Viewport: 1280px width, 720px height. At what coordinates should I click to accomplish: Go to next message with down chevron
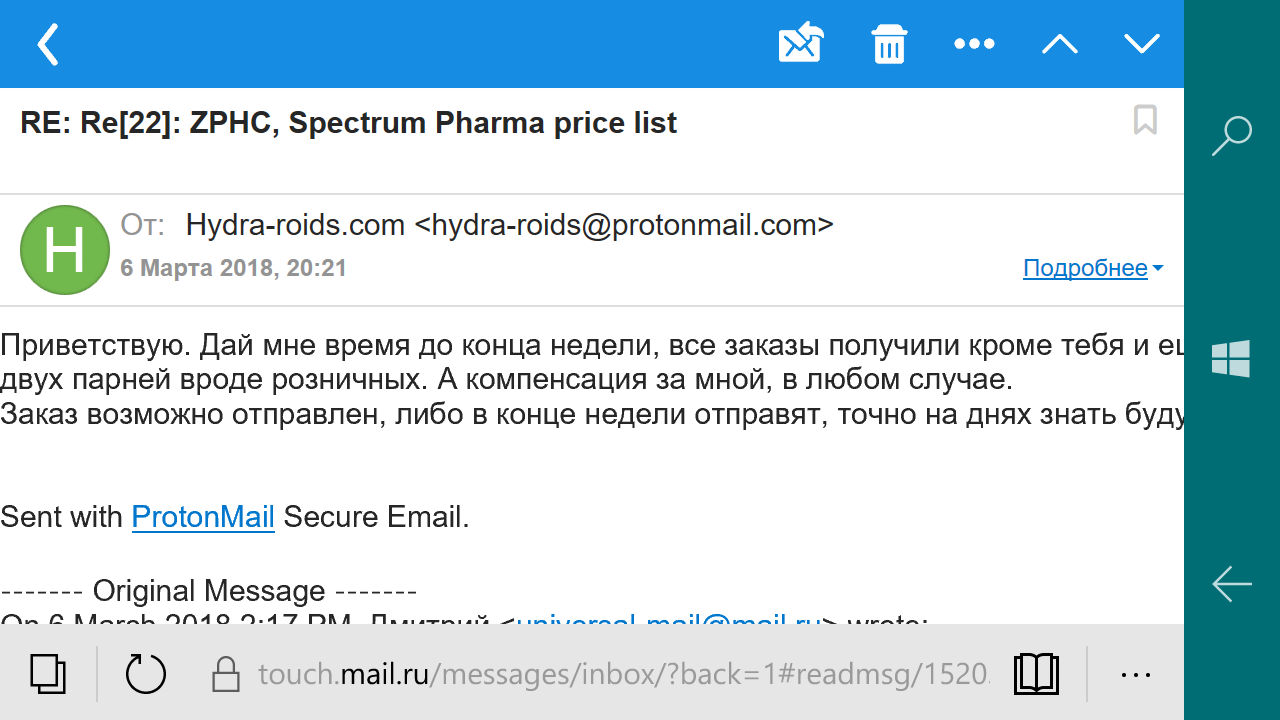coord(1141,44)
